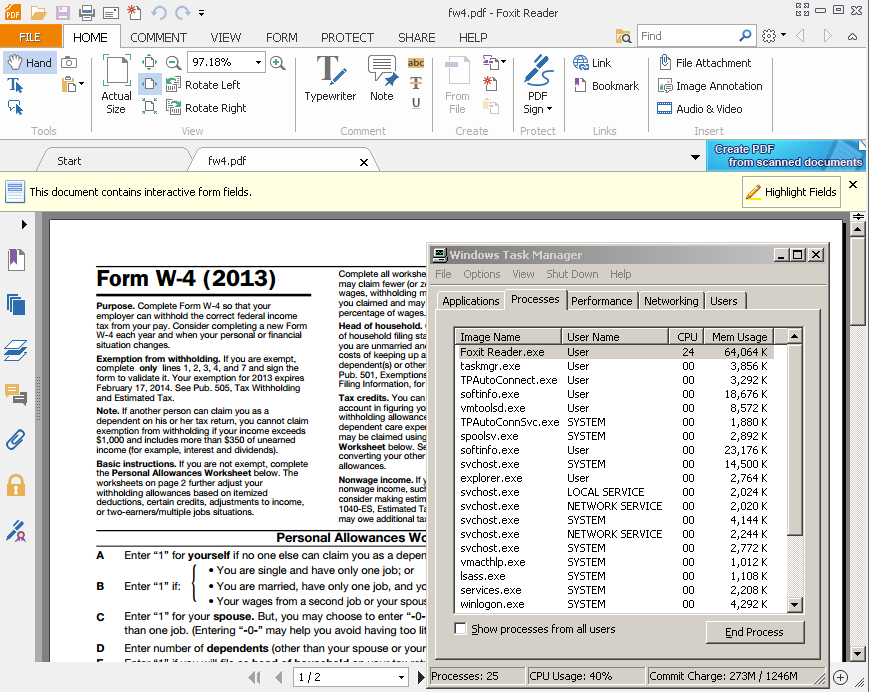The height and width of the screenshot is (692, 869).
Task: Open the Layers side panel
Action: click(16, 350)
